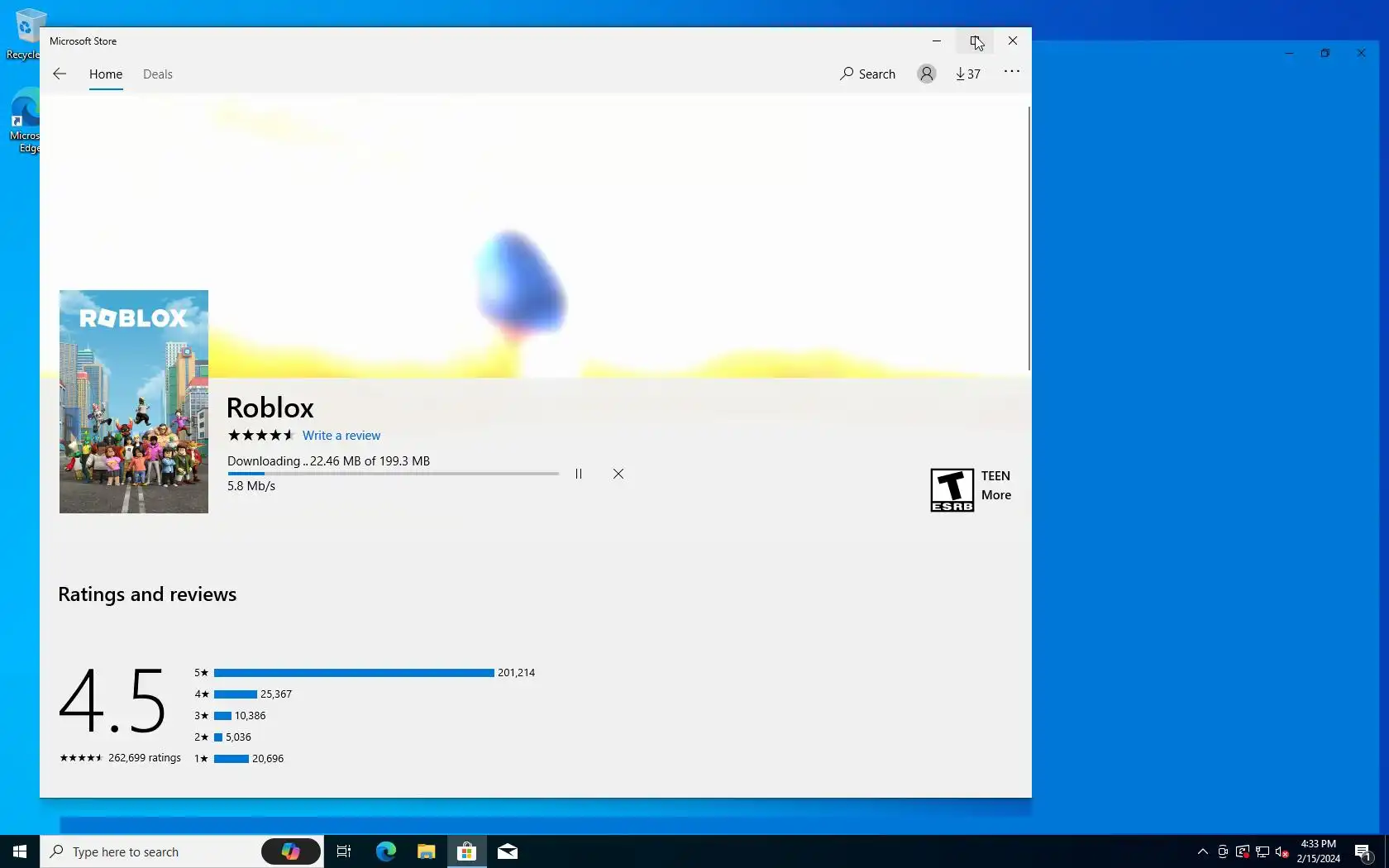Open the user account profile icon
The height and width of the screenshot is (868, 1389).
point(926,74)
